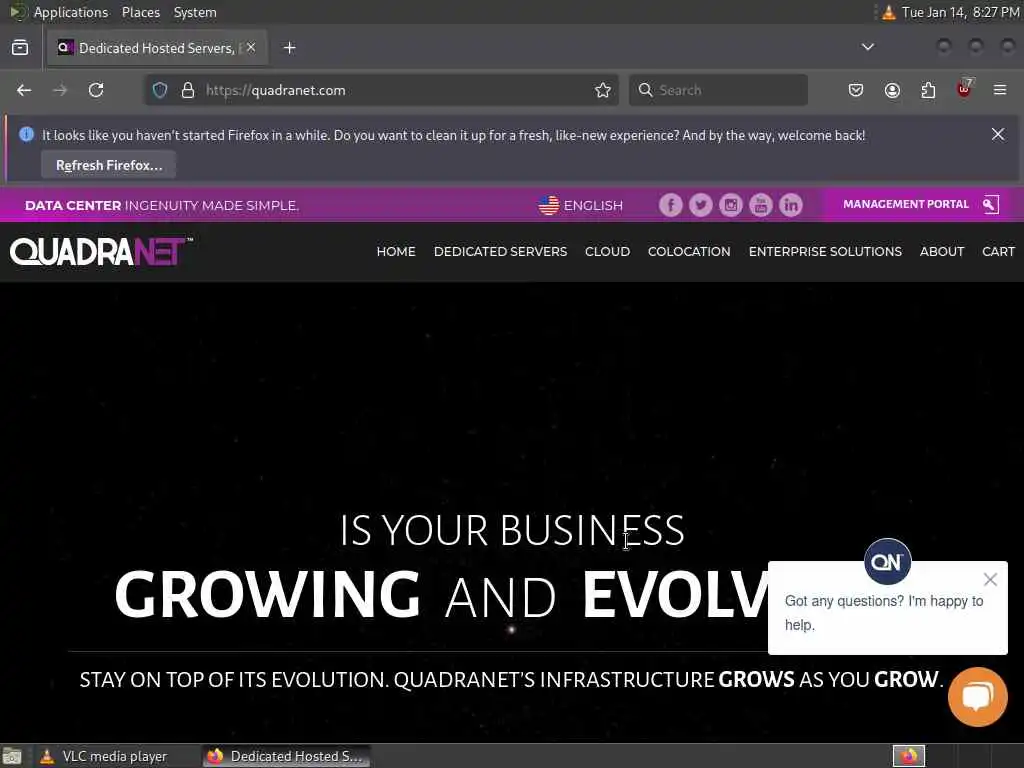Open QuadraNet's YouTube channel icon
The width and height of the screenshot is (1024, 768).
(761, 205)
